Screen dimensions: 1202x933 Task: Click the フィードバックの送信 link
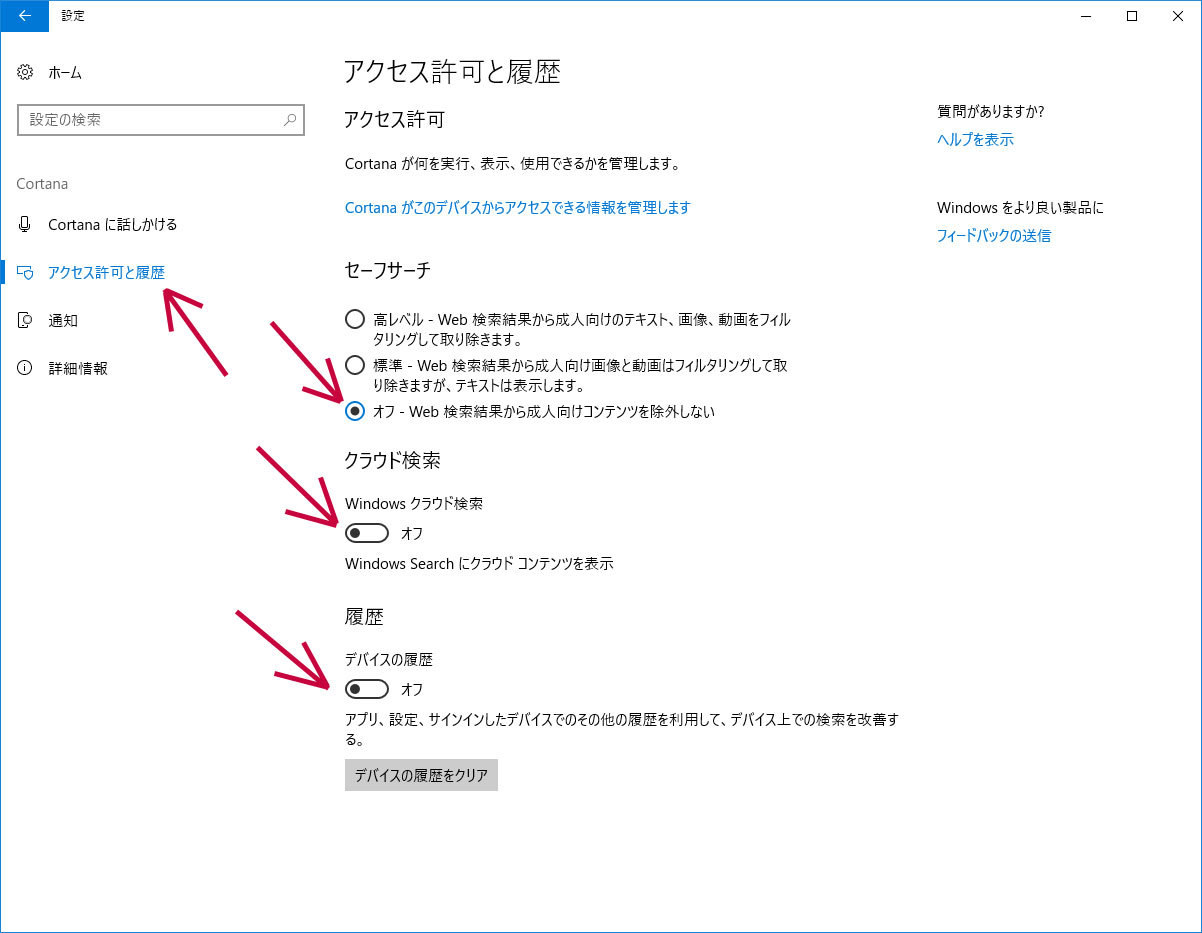pos(994,235)
